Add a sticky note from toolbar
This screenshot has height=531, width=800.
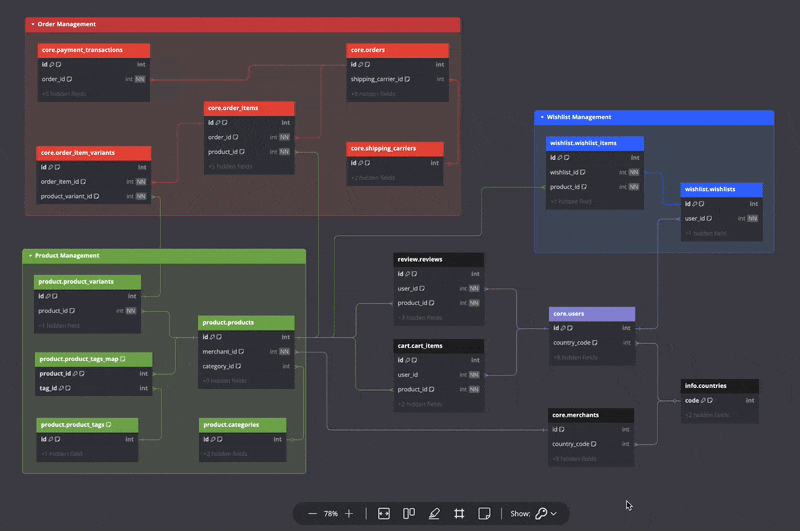pyautogui.click(x=484, y=514)
